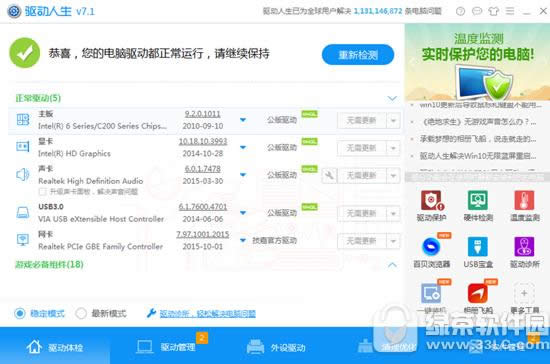Image resolution: width=550 pixels, height=364 pixels.
Task: Open the skin shirt icon in the title bar
Action: coord(494,12)
